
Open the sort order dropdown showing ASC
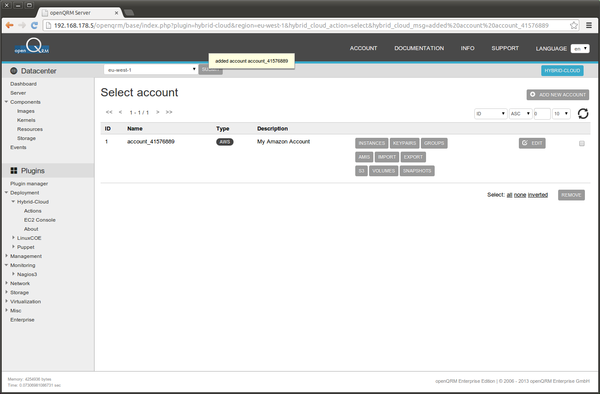[520, 114]
